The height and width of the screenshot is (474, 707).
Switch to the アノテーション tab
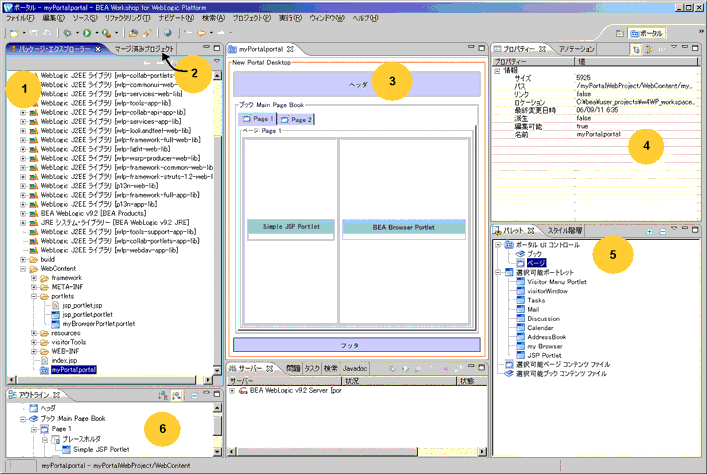(x=577, y=49)
